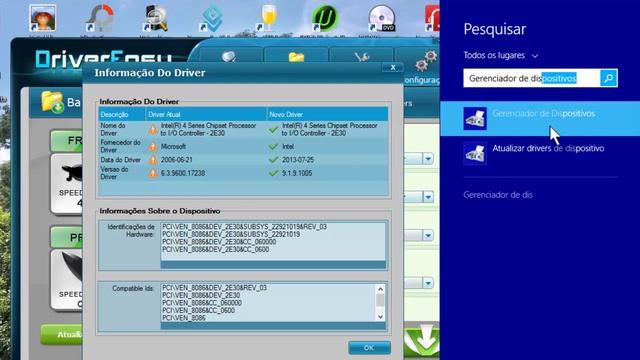Open Atualizar drivers de dispositivo result
The height and width of the screenshot is (360, 640).
(540, 153)
